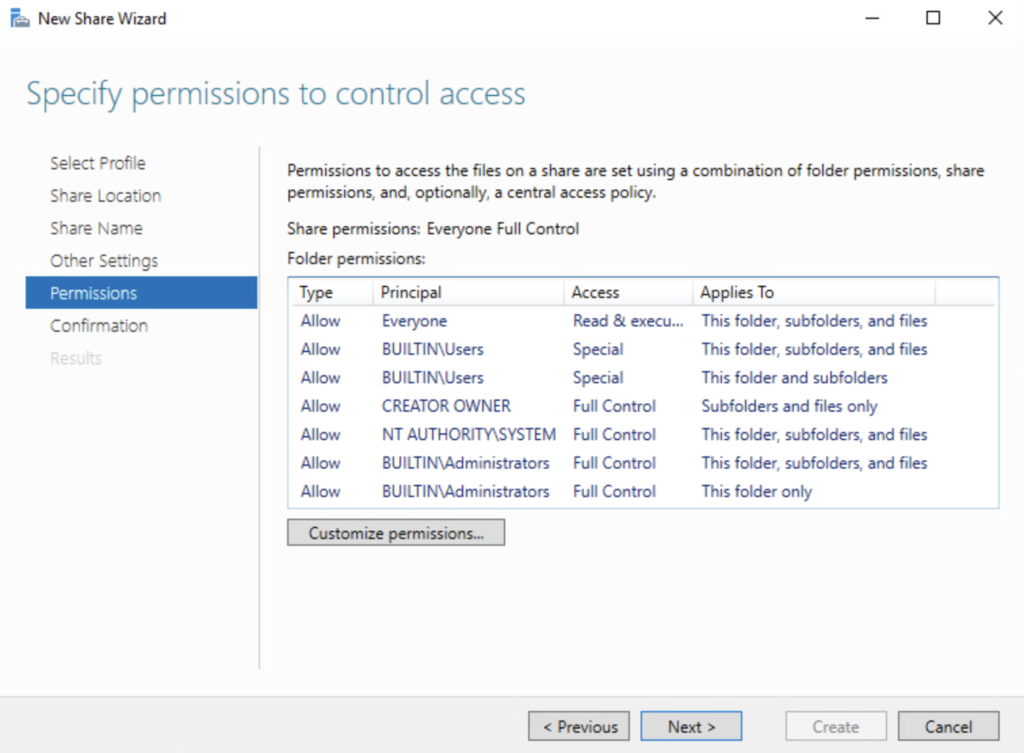The width and height of the screenshot is (1024, 753).
Task: Go to the Share Location step
Action: click(105, 196)
